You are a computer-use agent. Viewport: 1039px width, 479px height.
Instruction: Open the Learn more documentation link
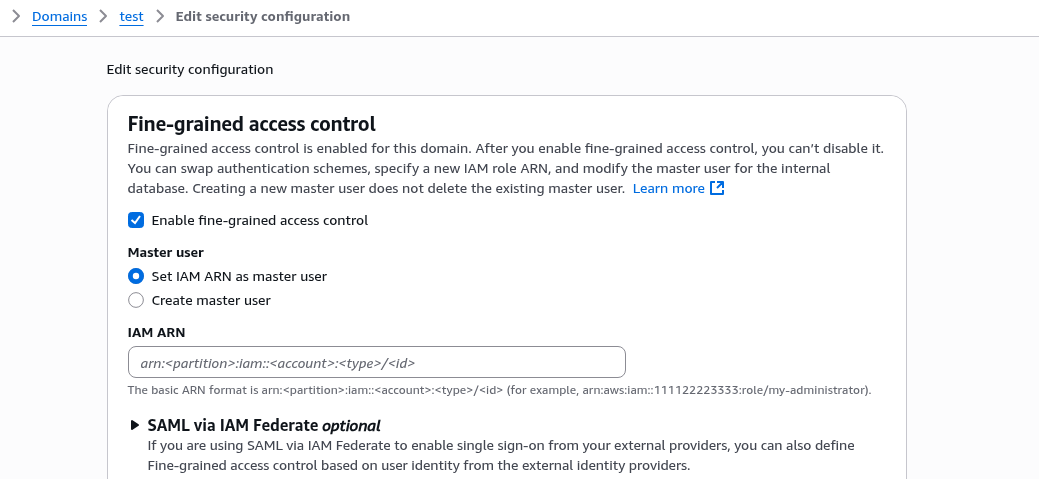pos(669,188)
